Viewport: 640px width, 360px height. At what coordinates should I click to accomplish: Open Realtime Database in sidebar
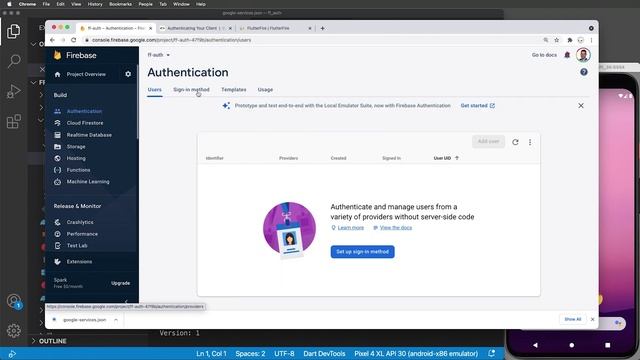(89, 135)
